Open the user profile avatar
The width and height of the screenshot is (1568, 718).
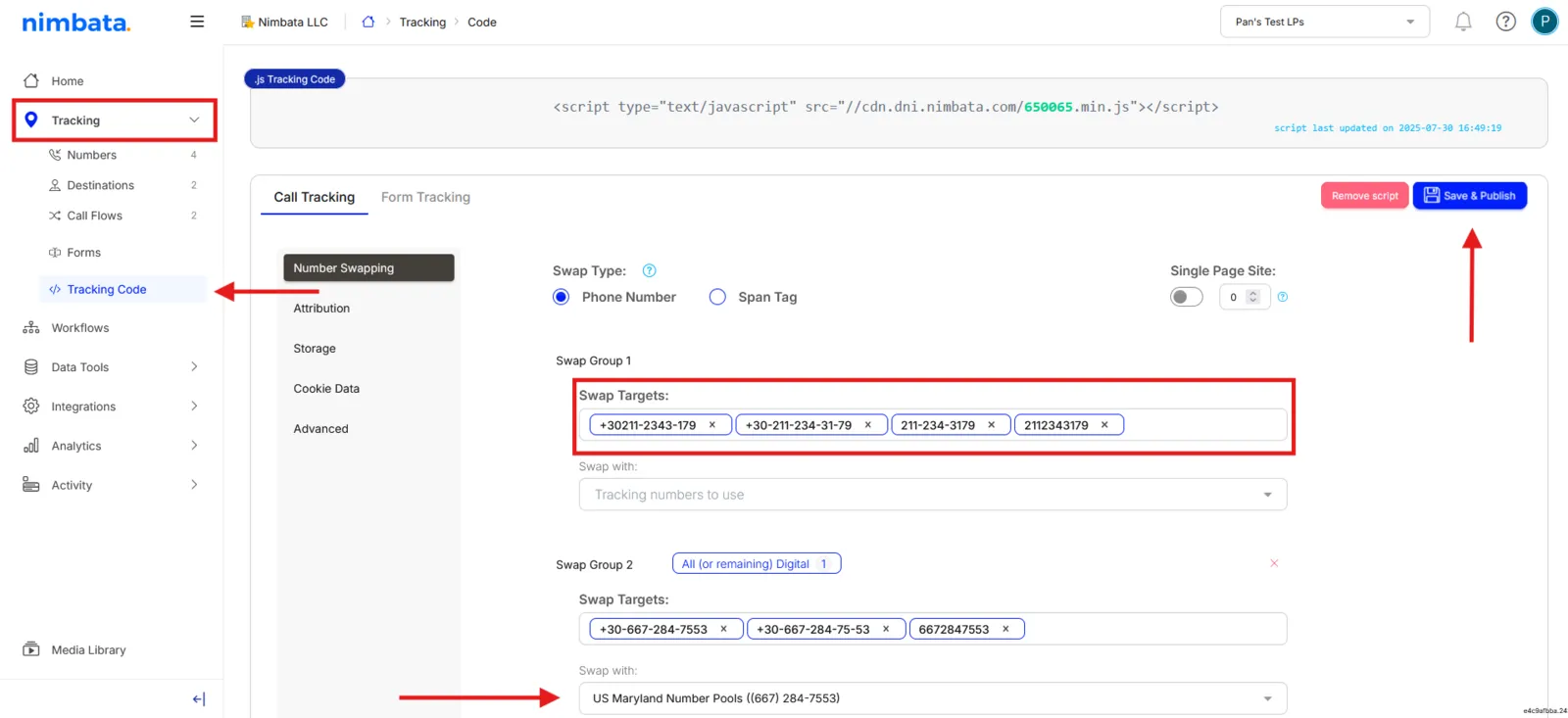tap(1544, 22)
